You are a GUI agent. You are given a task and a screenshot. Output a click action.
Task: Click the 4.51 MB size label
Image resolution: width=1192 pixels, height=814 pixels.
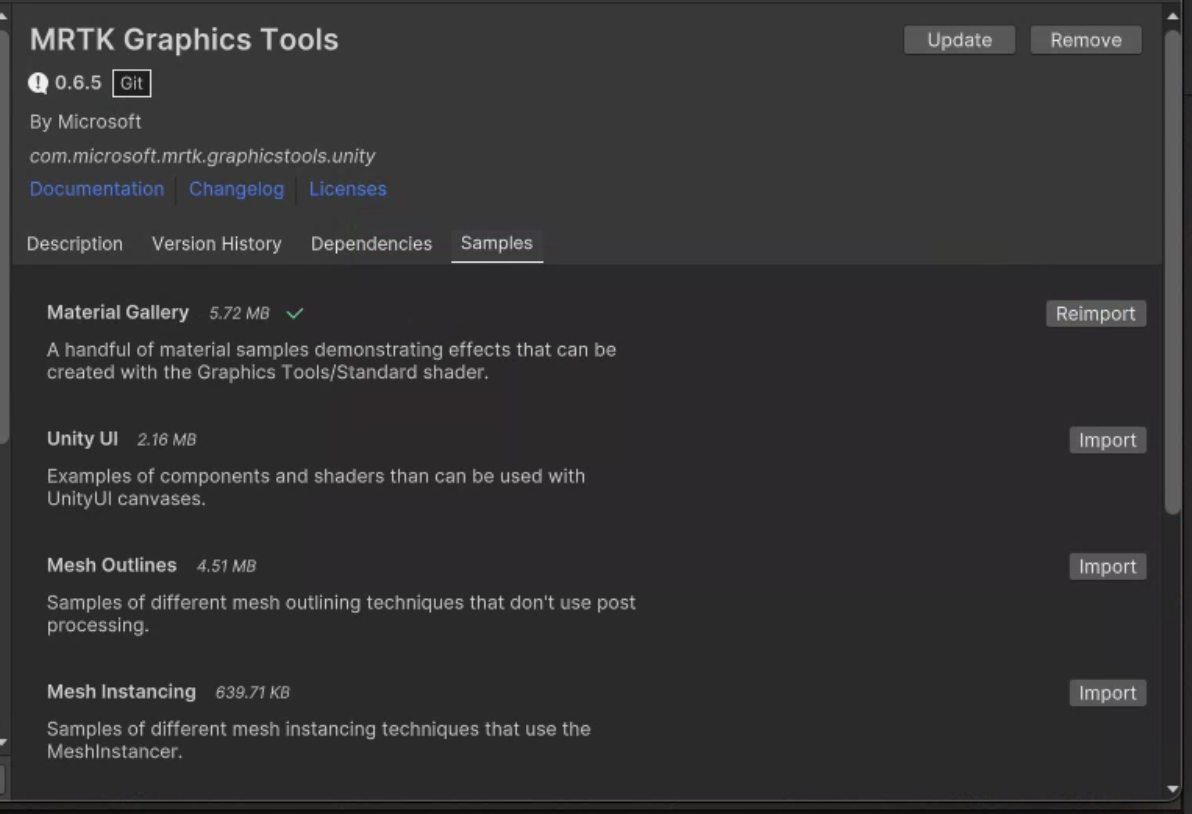(227, 566)
